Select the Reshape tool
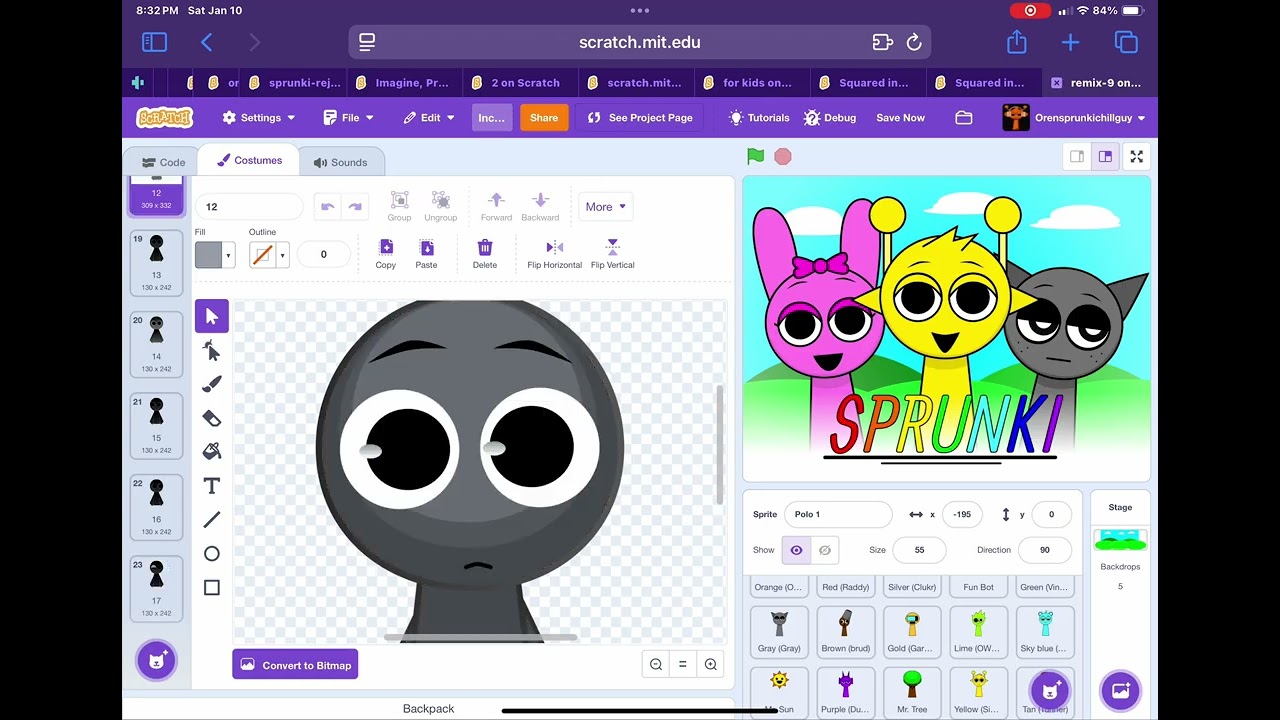 pos(212,350)
